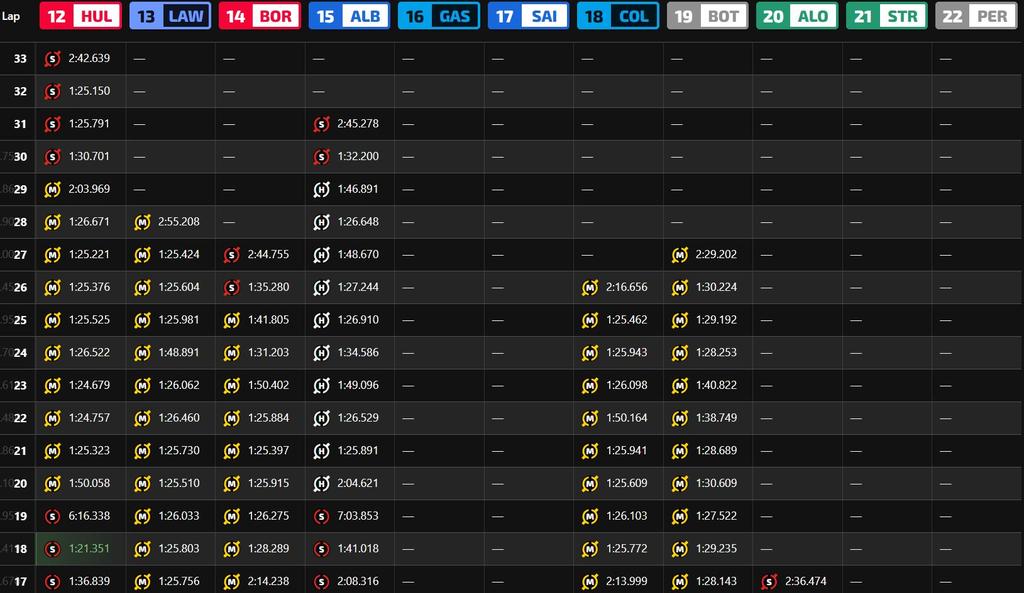
Task: Click the lap 17 row number
Action: coord(20,581)
